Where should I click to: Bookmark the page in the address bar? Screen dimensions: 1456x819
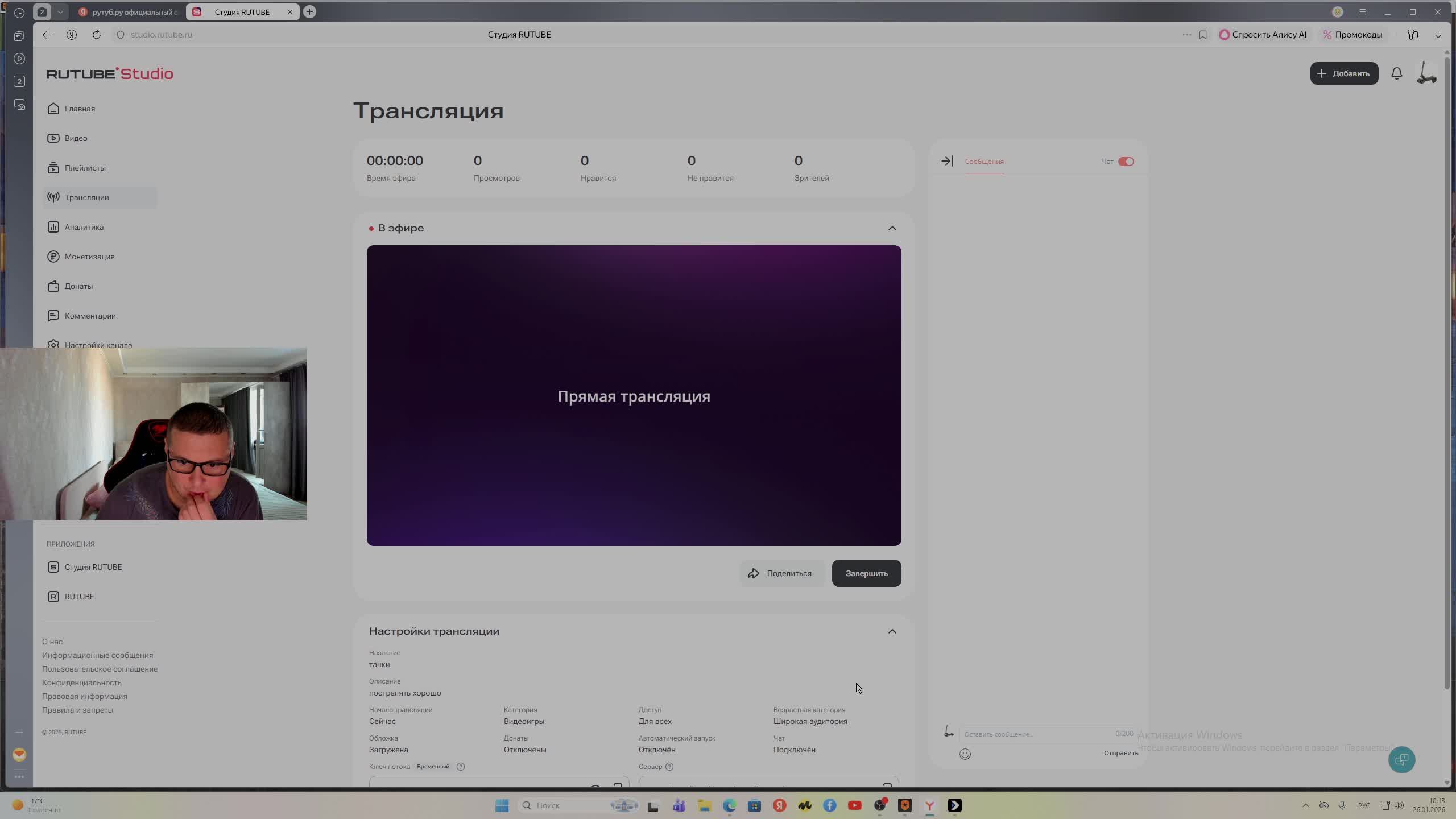[x=1203, y=35]
